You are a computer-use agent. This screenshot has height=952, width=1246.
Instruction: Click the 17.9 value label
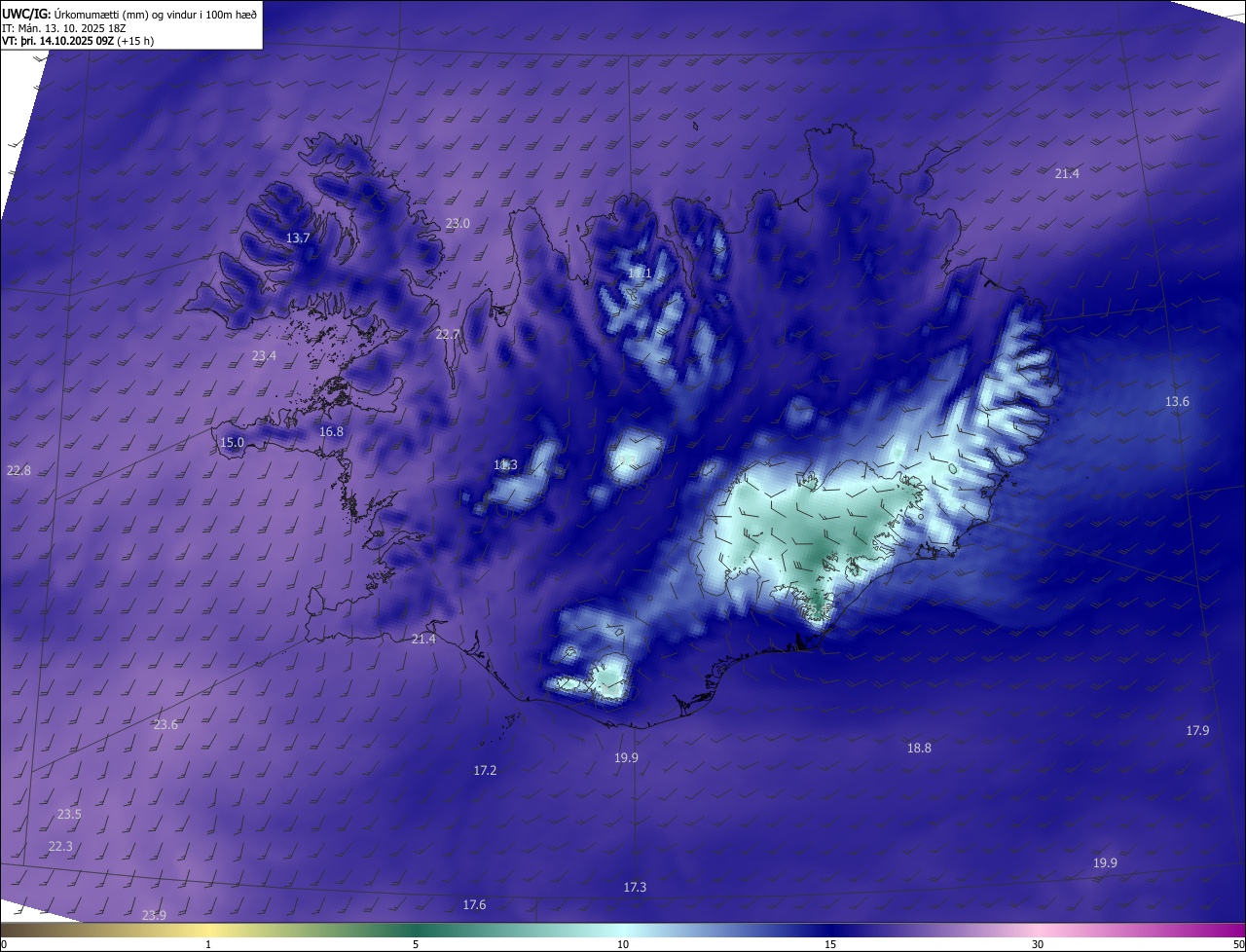(1197, 731)
